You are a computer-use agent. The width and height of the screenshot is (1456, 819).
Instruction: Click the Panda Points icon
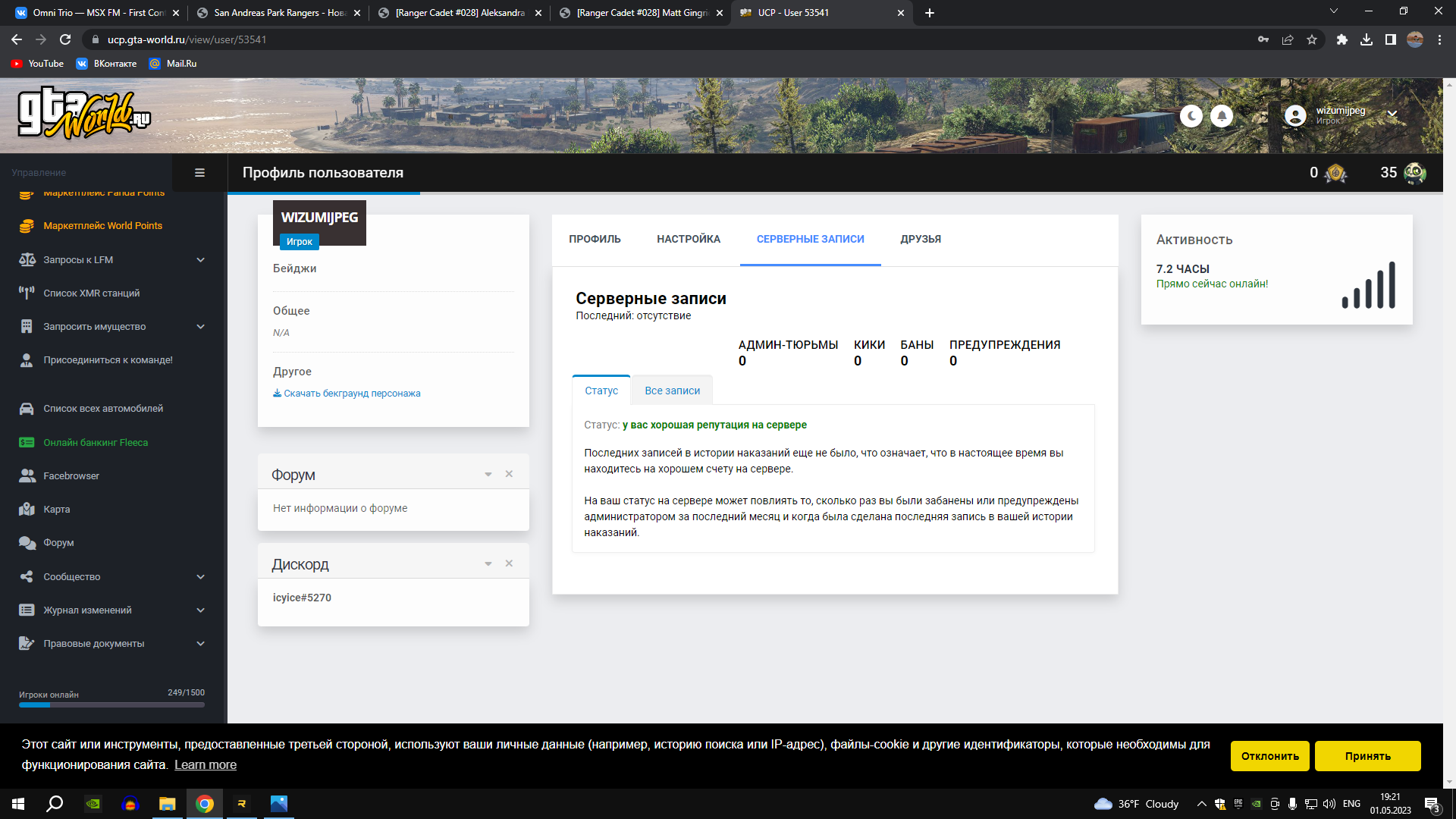click(x=1414, y=174)
